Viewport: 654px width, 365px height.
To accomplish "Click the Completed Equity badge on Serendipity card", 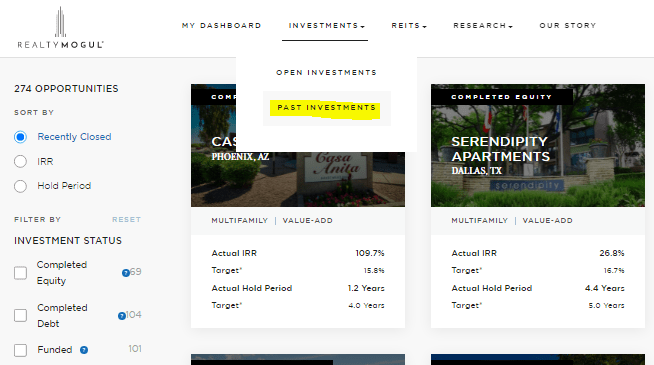I will click(501, 97).
